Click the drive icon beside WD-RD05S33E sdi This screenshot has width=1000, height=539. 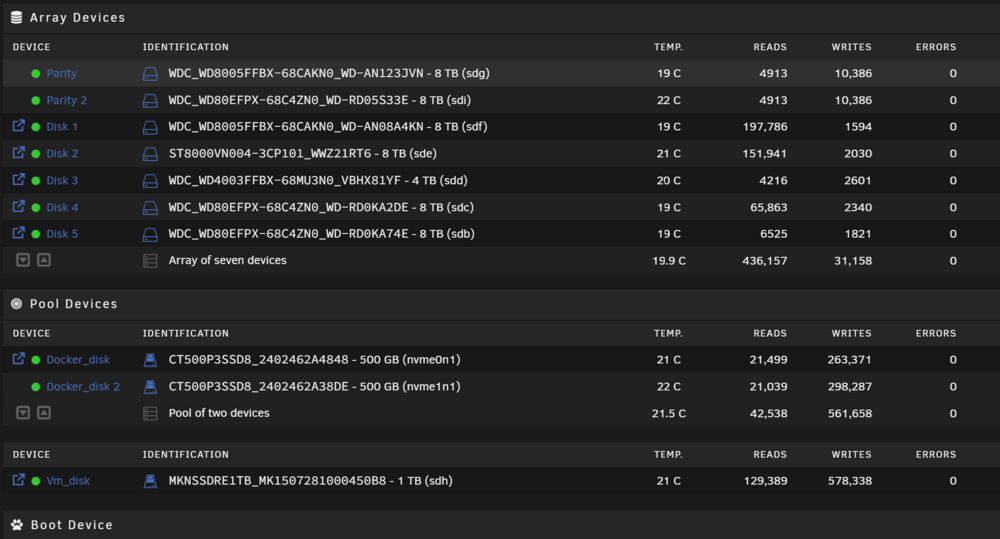150,100
